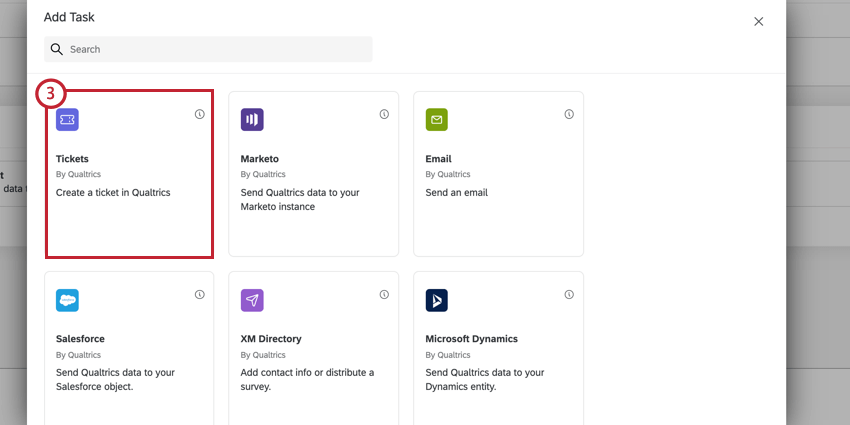Select the Email title text

[x=439, y=159]
